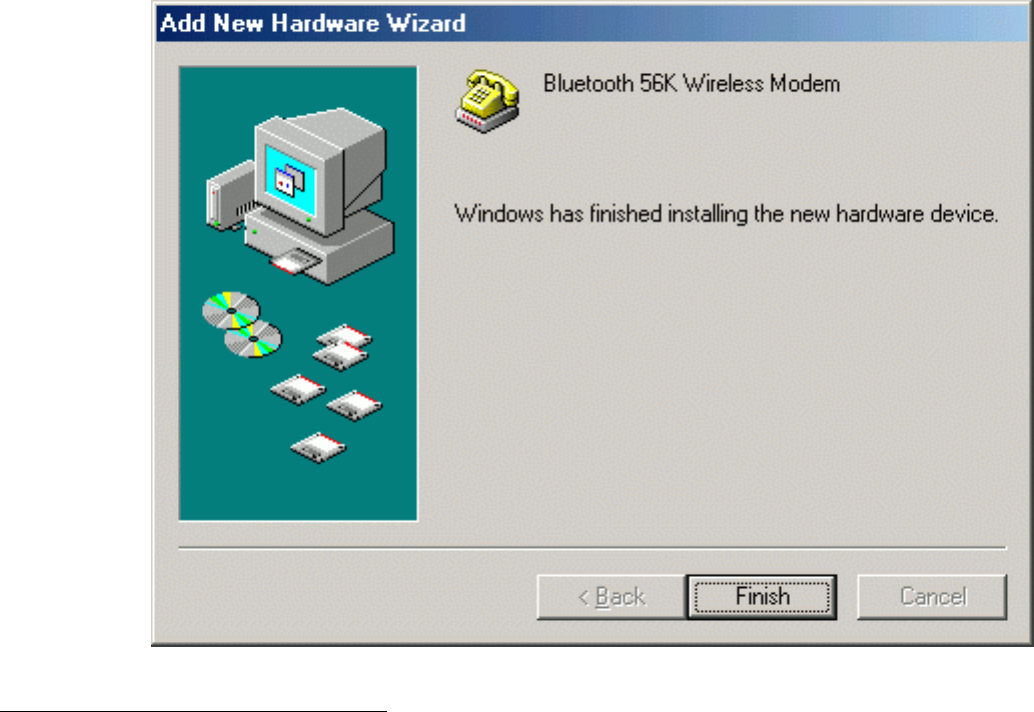Click the empty teal area below the floppies

pos(298,491)
